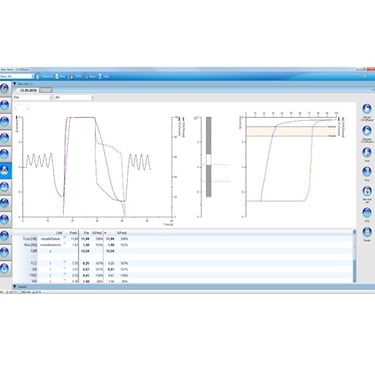Open the column dropdown arrow in results table header
The width and height of the screenshot is (375, 380).
105,233
